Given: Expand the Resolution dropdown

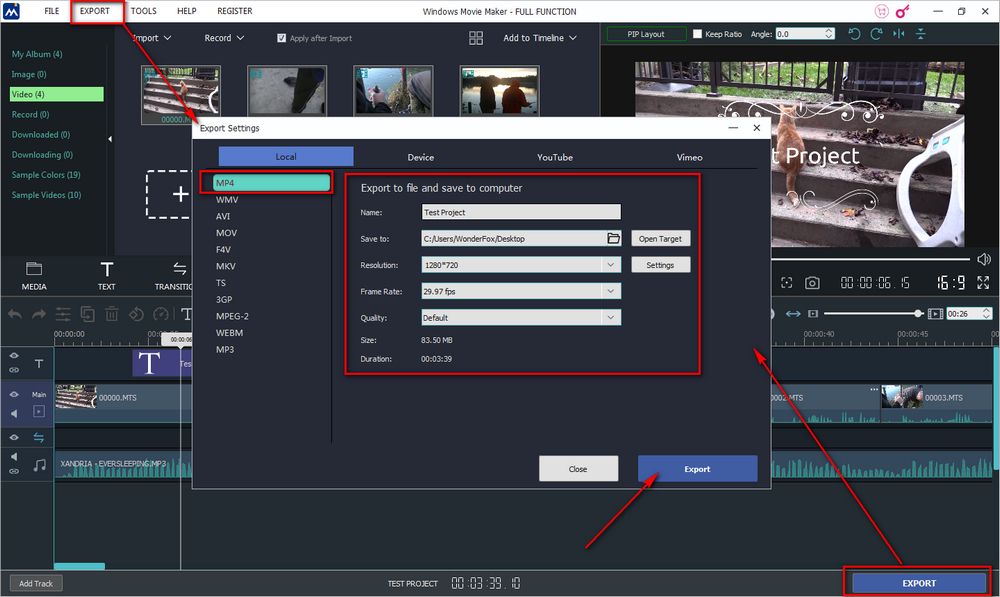Looking at the screenshot, I should (610, 265).
